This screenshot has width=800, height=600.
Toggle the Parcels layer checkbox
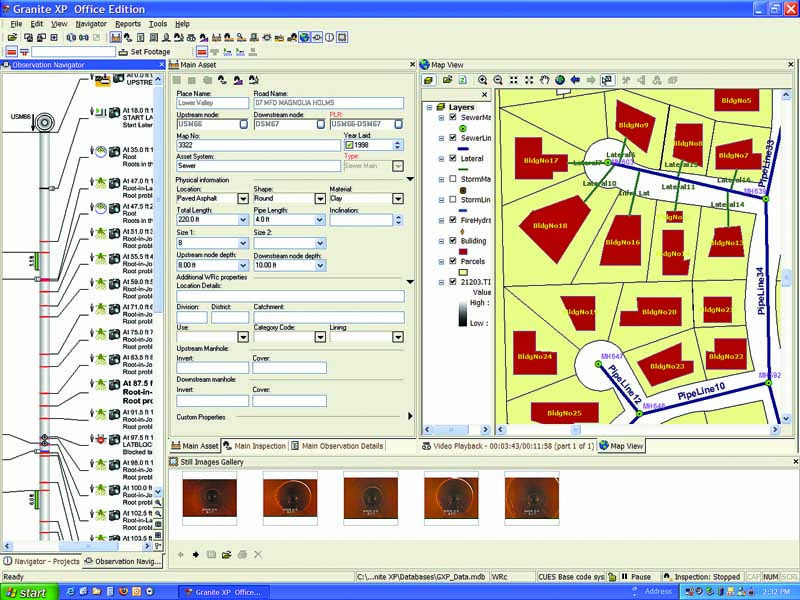(453, 261)
